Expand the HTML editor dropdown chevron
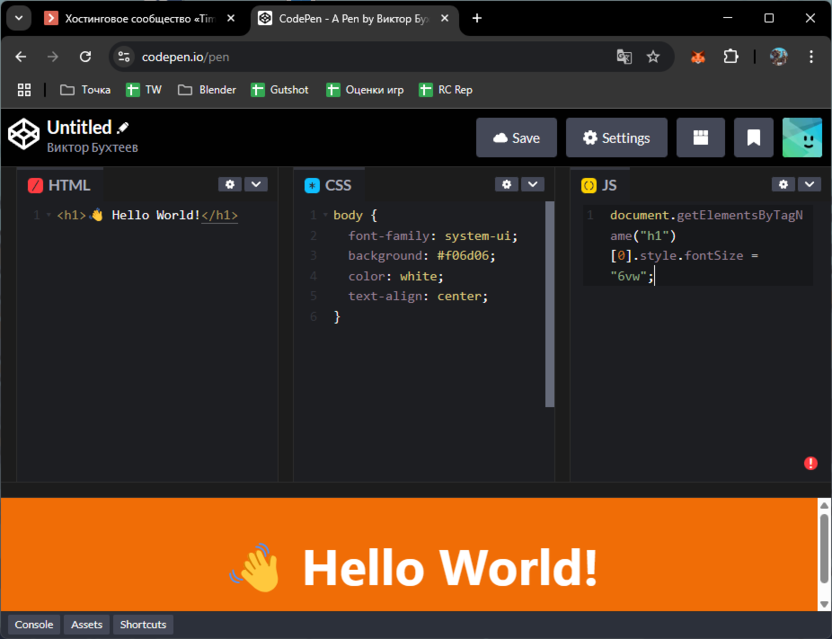The image size is (832, 639). click(256, 184)
